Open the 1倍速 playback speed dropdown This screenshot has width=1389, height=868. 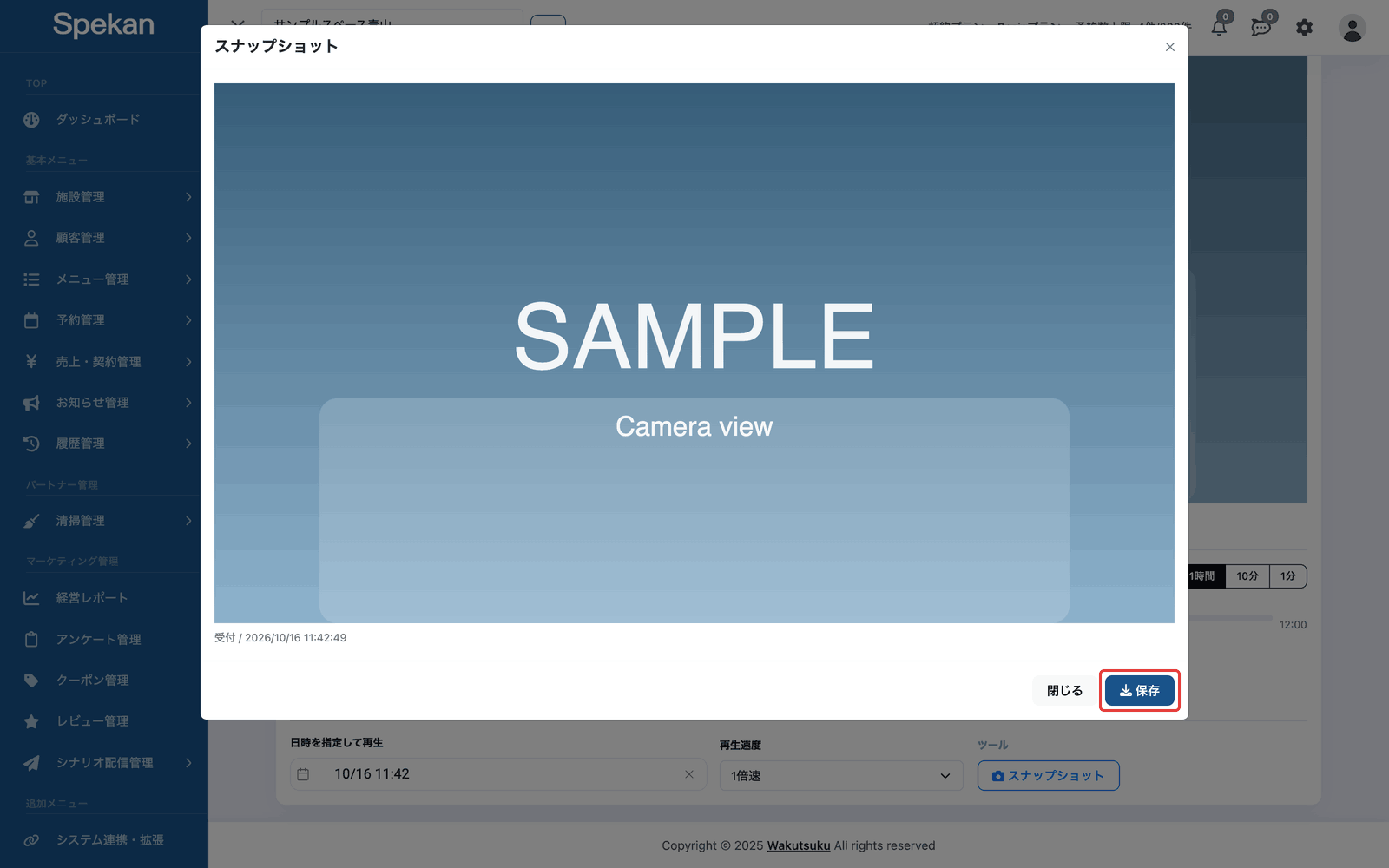click(x=841, y=776)
